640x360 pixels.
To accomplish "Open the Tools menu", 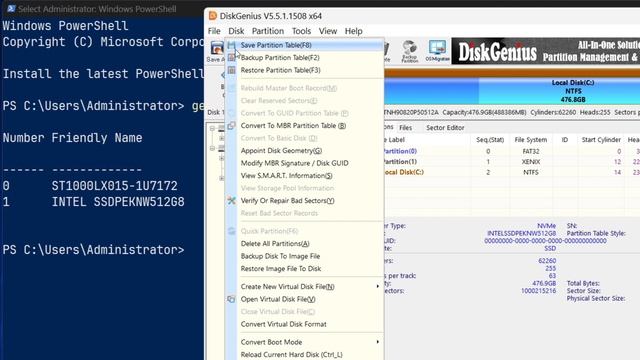I will [x=301, y=31].
